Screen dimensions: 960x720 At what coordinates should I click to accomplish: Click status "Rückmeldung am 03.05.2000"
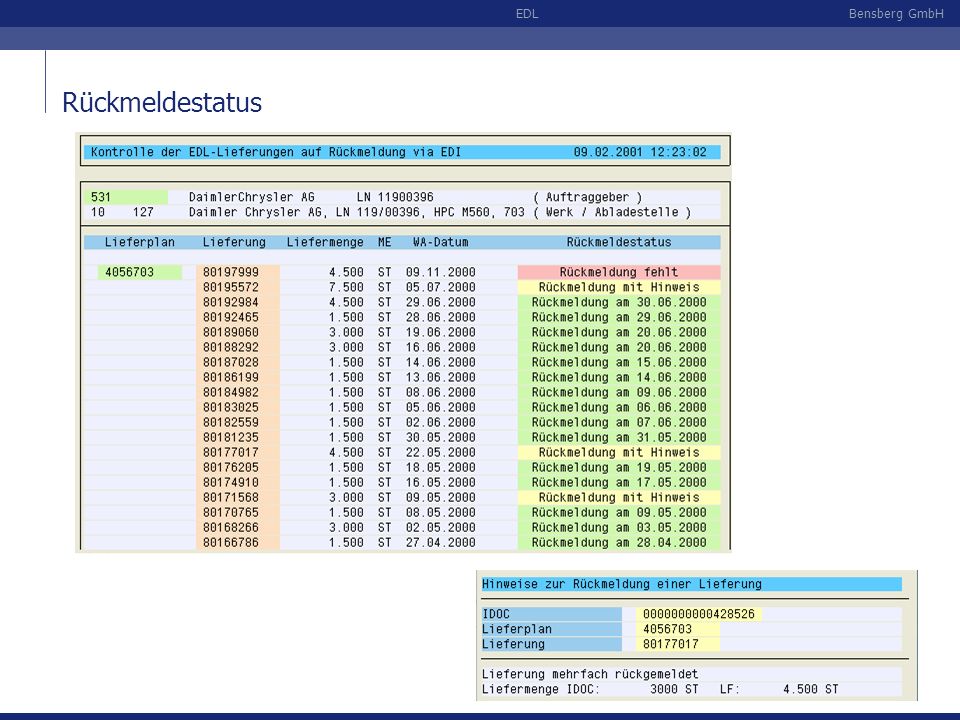[x=619, y=527]
